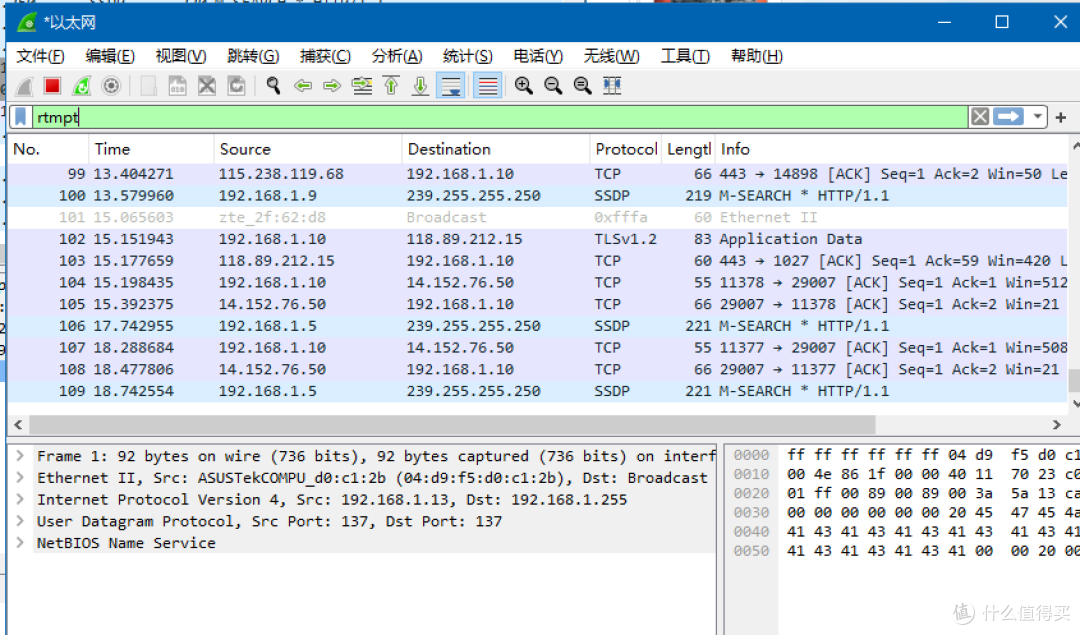
Task: Clear the display filter with X button
Action: pyautogui.click(x=979, y=117)
